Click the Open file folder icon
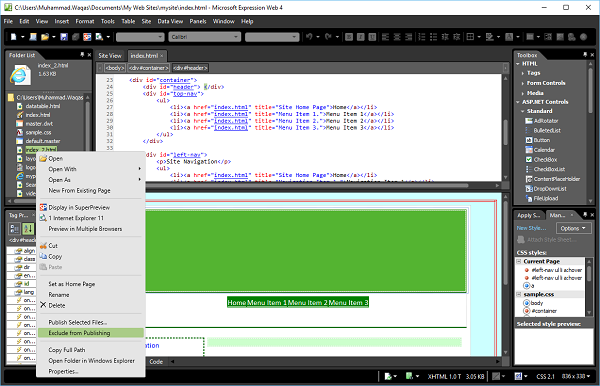The height and width of the screenshot is (386, 600). click(45, 37)
